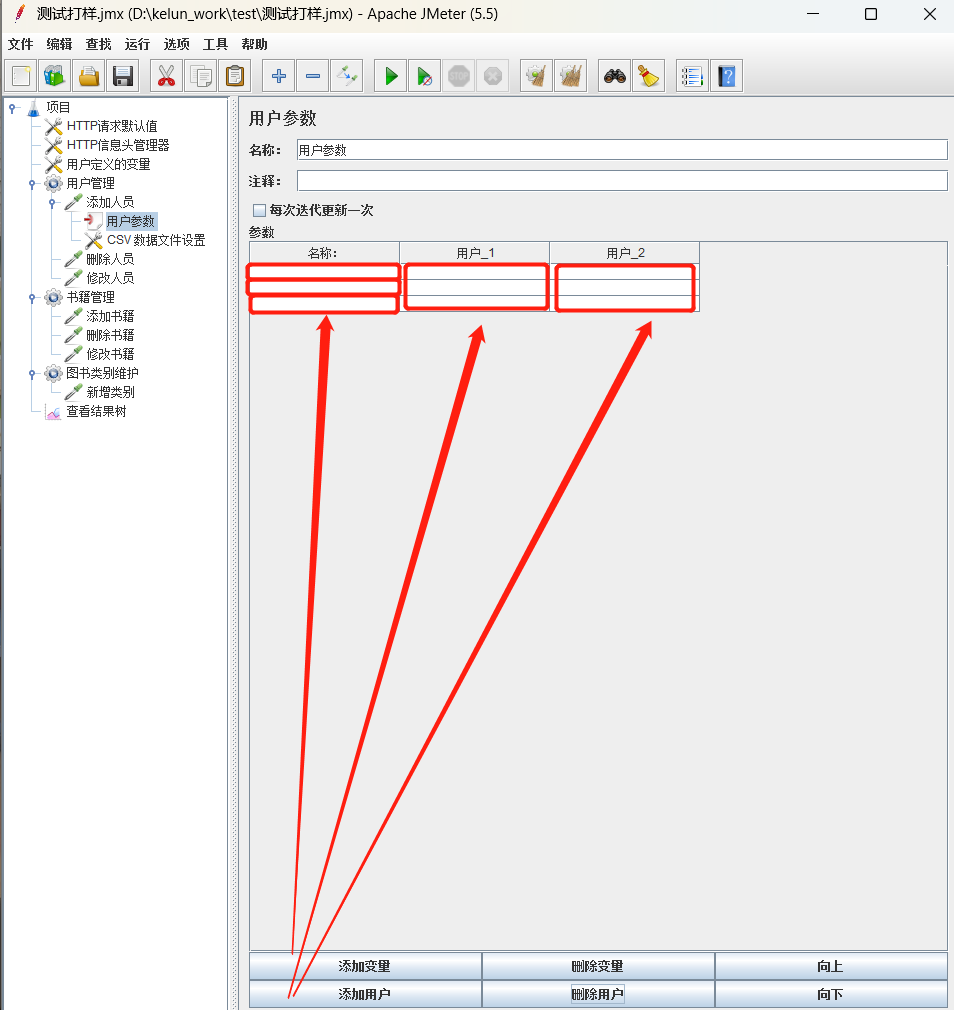Image resolution: width=954 pixels, height=1010 pixels.
Task: Select 图书类别维护 in the tree
Action: pos(102,374)
